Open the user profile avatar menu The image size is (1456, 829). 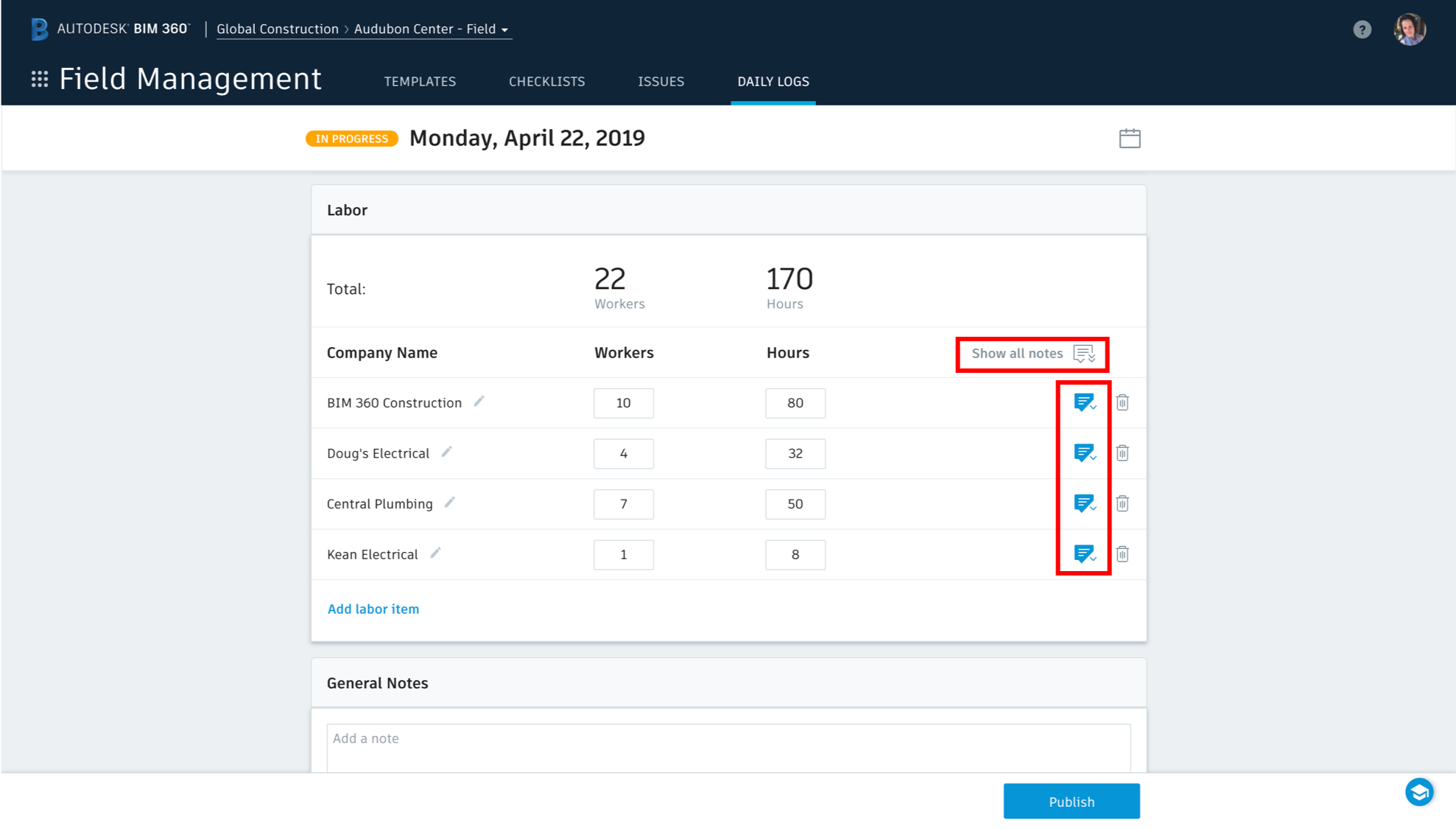pos(1410,29)
